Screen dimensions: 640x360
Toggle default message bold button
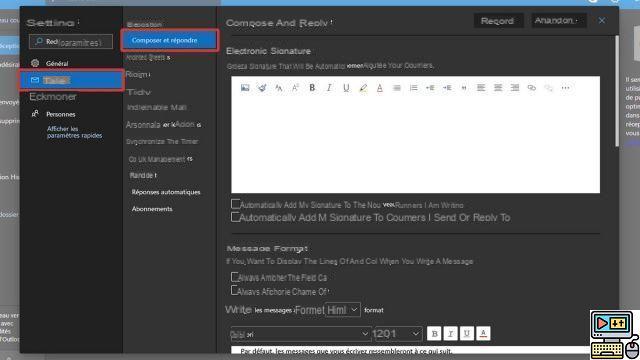434,334
